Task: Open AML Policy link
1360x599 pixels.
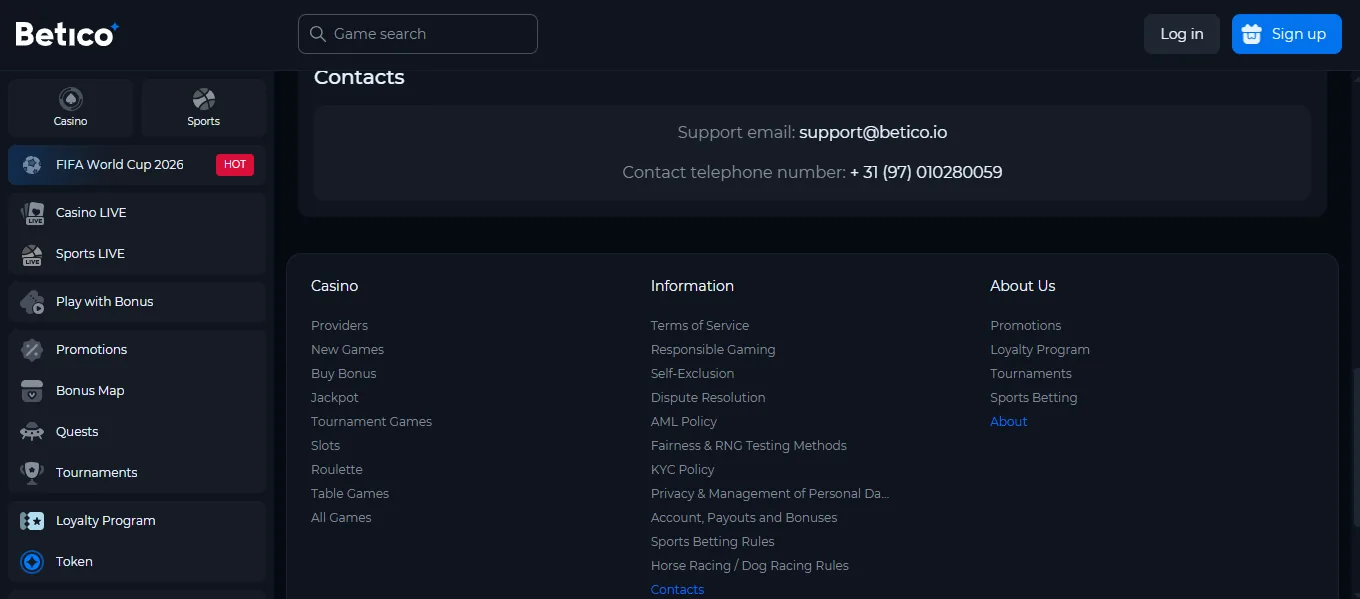Action: coord(684,422)
